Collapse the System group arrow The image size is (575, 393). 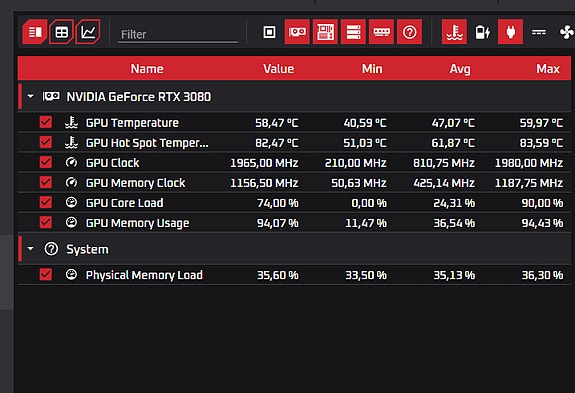pyautogui.click(x=30, y=249)
